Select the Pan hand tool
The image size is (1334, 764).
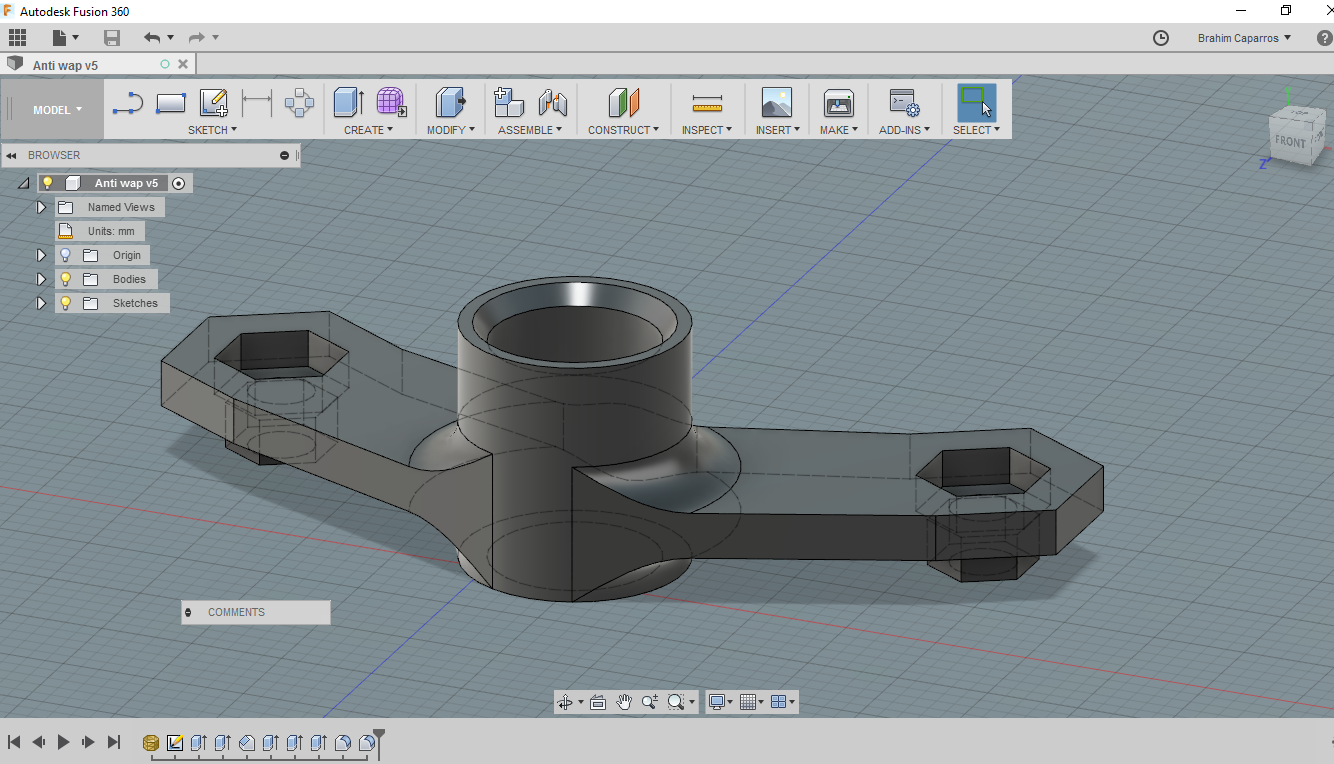tap(624, 702)
